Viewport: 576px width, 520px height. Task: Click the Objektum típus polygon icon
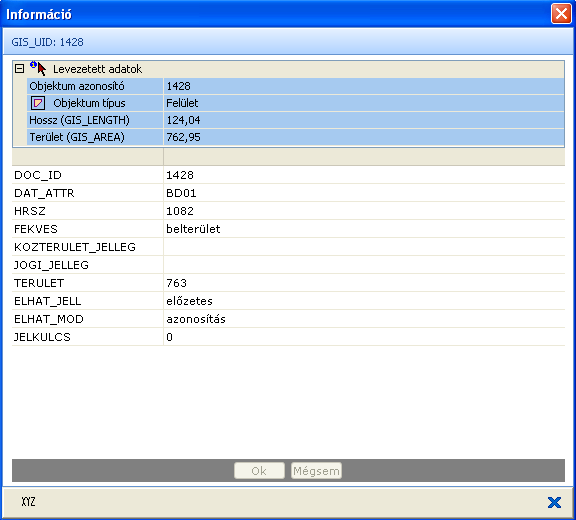pyautogui.click(x=38, y=103)
